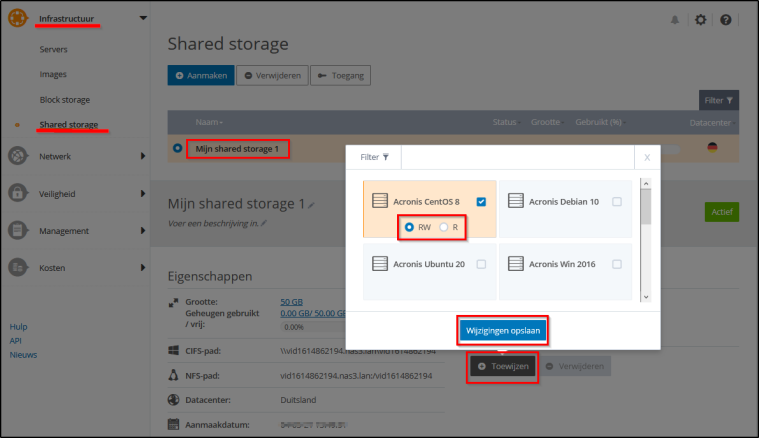Click the orange logo icon in the sidebar
This screenshot has width=759, height=438.
pos(17,18)
